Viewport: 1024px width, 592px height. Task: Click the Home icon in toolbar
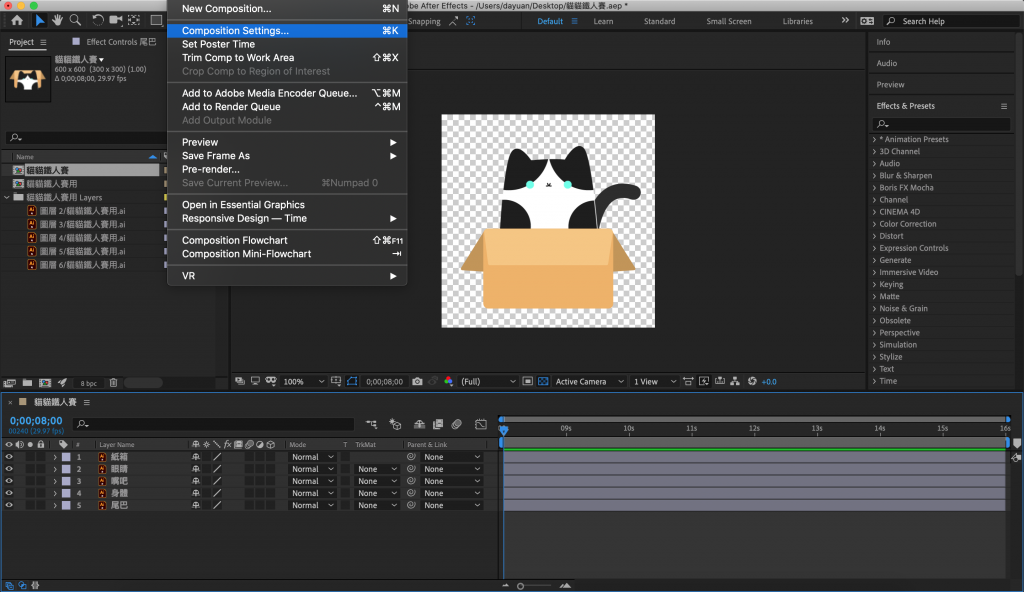17,20
